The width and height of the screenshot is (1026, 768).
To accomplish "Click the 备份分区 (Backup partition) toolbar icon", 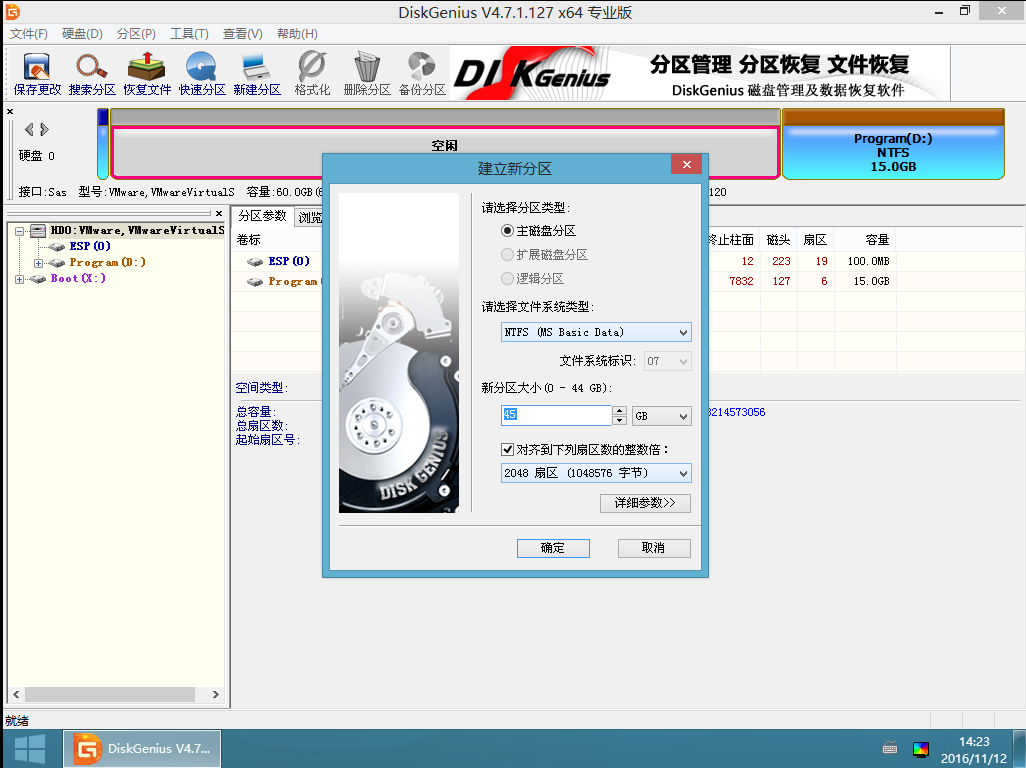I will 422,74.
